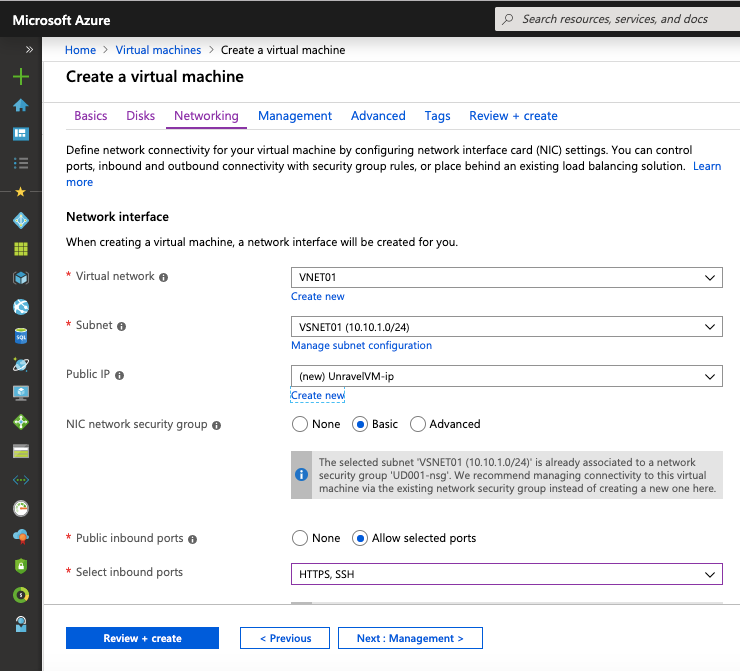Click the Network interface heading
Viewport: 740px width, 671px height.
(x=118, y=217)
